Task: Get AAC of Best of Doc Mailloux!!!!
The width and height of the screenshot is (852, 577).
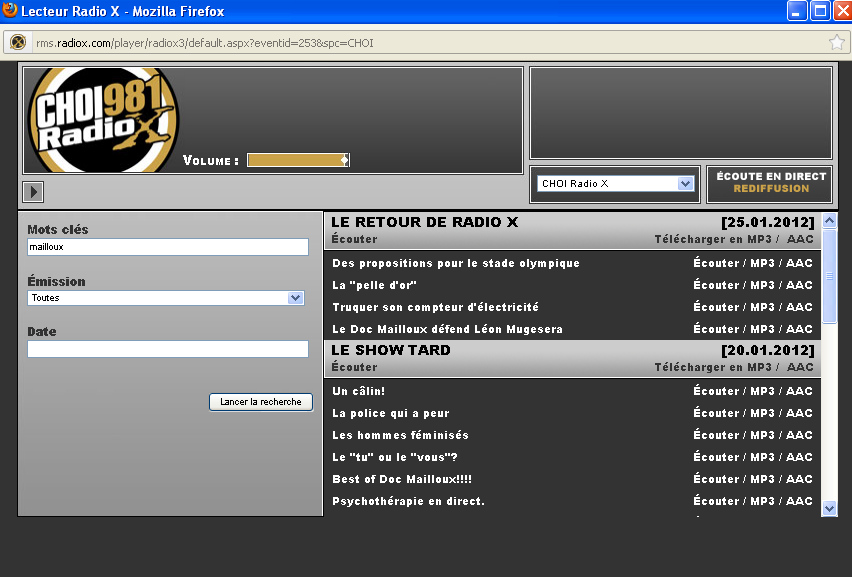Action: pos(799,479)
